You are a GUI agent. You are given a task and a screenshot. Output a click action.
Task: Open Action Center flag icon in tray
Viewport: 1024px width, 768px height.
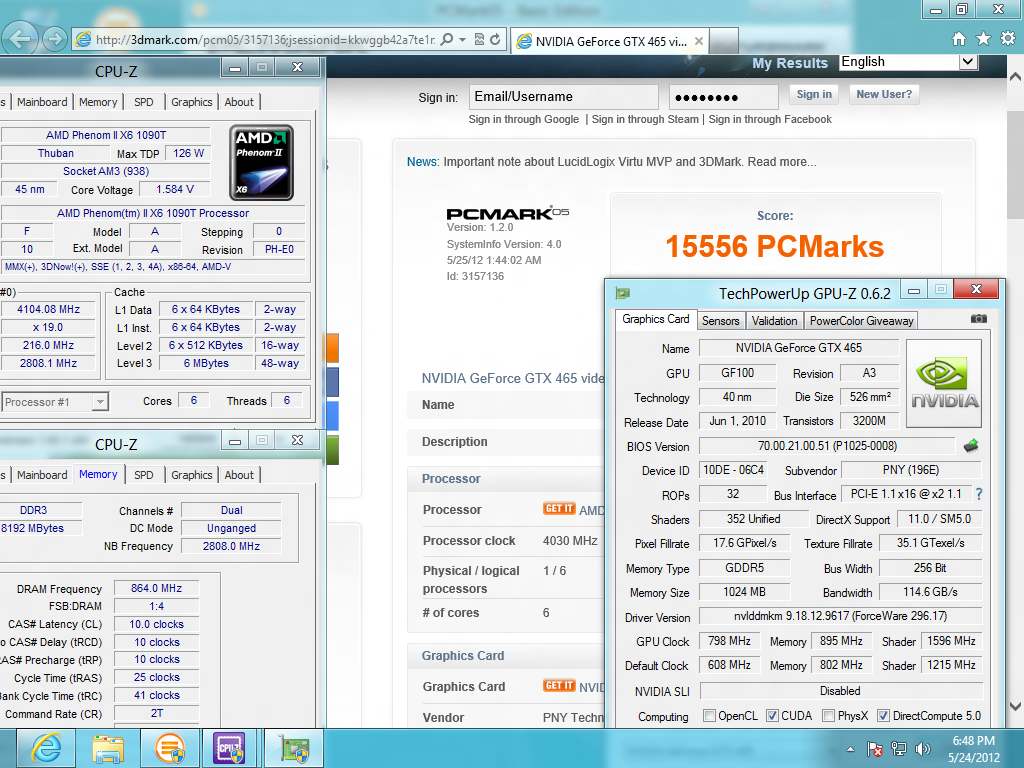(874, 749)
